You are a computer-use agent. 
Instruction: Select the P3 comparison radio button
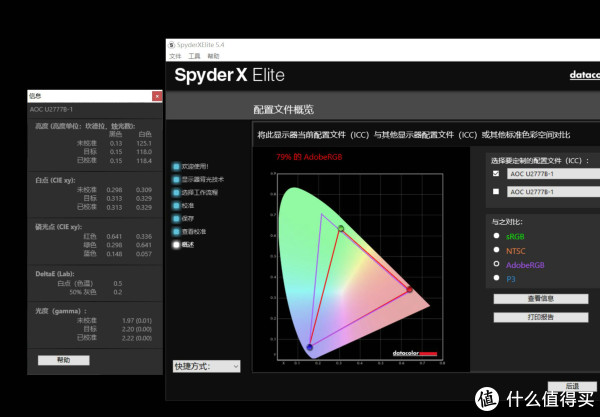coord(496,278)
